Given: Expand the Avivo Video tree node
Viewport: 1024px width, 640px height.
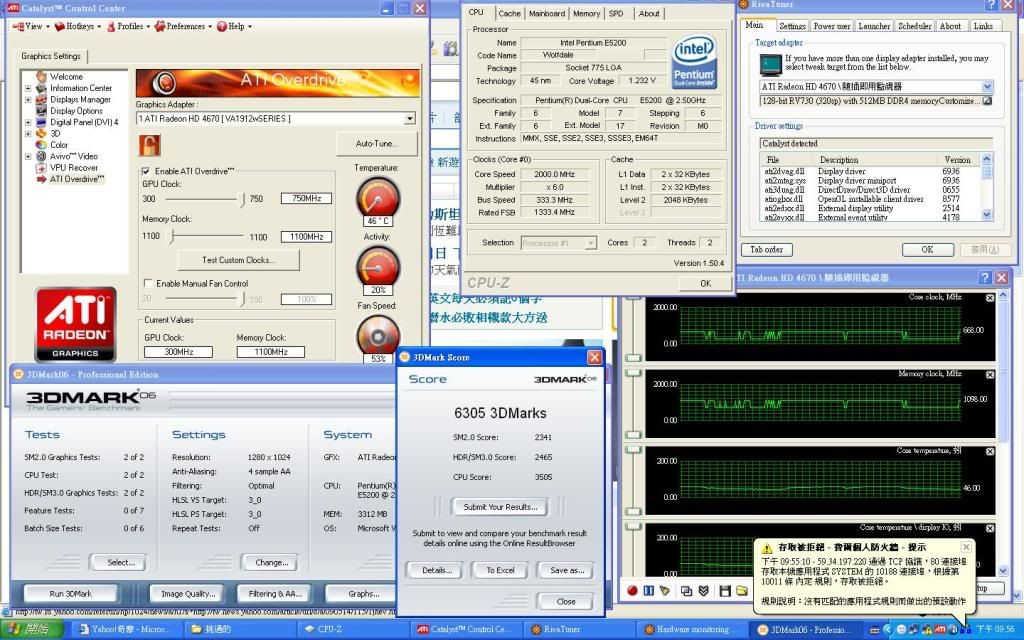Looking at the screenshot, I should [x=28, y=157].
